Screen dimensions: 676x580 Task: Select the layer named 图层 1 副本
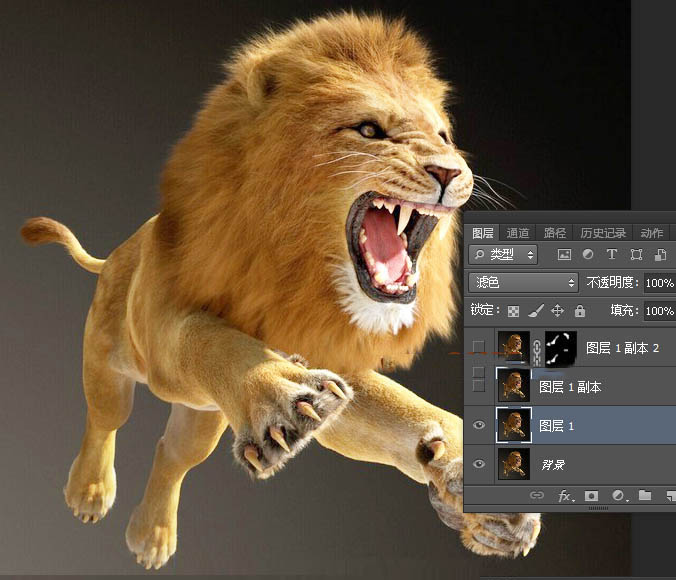[570, 387]
